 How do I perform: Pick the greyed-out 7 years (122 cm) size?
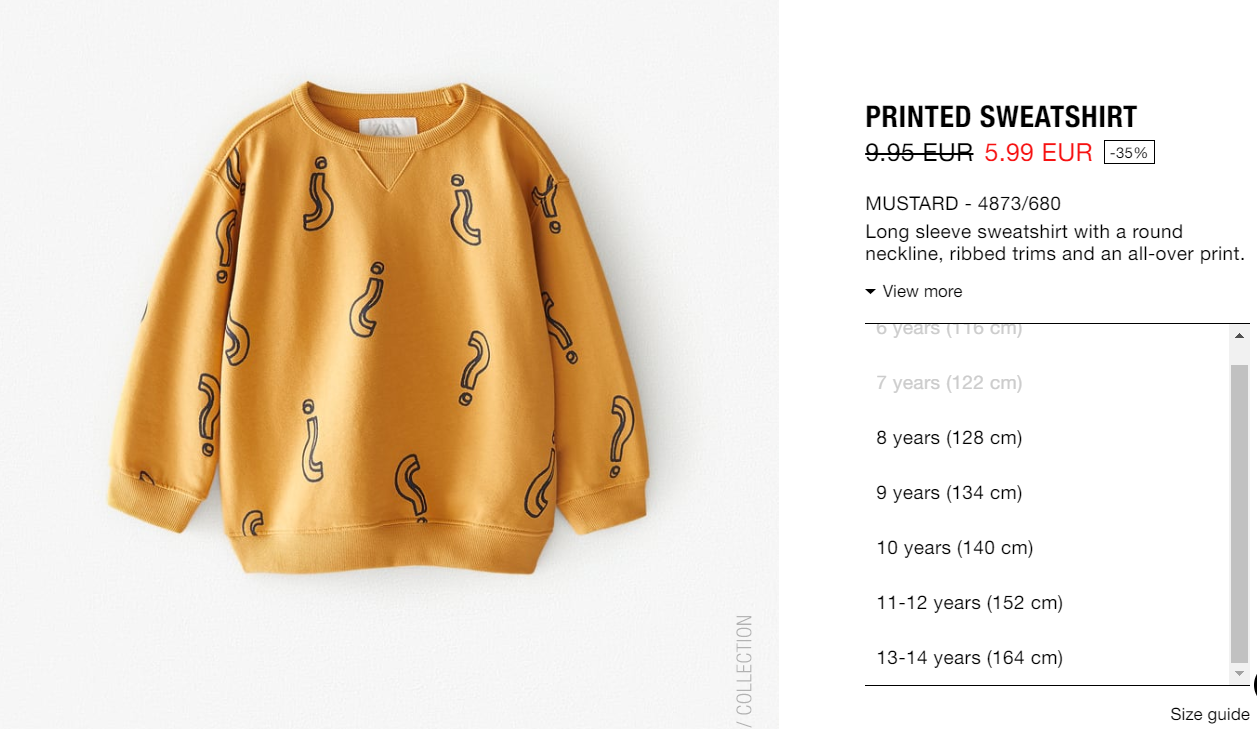click(1048, 383)
